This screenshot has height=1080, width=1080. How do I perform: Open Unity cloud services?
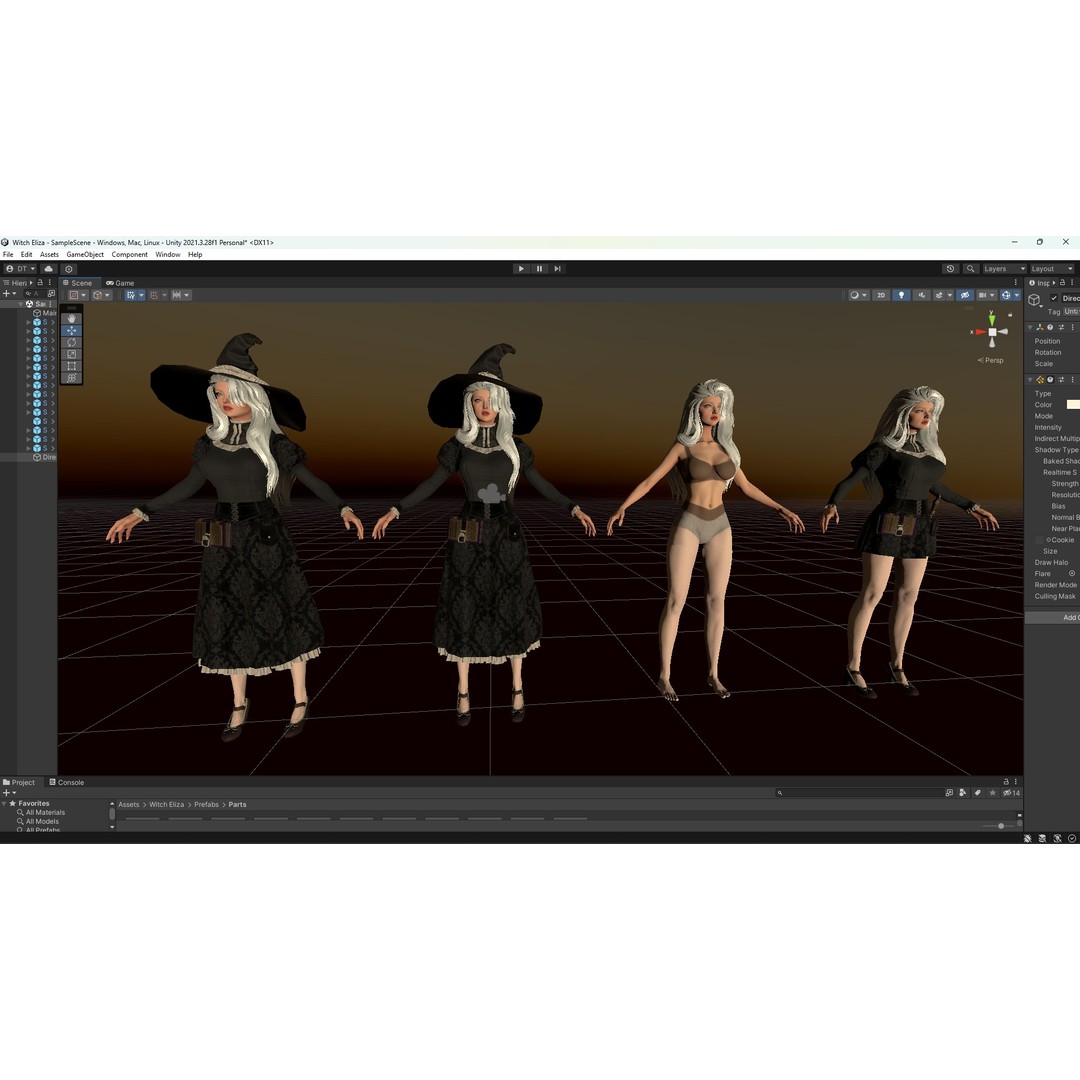point(48,269)
